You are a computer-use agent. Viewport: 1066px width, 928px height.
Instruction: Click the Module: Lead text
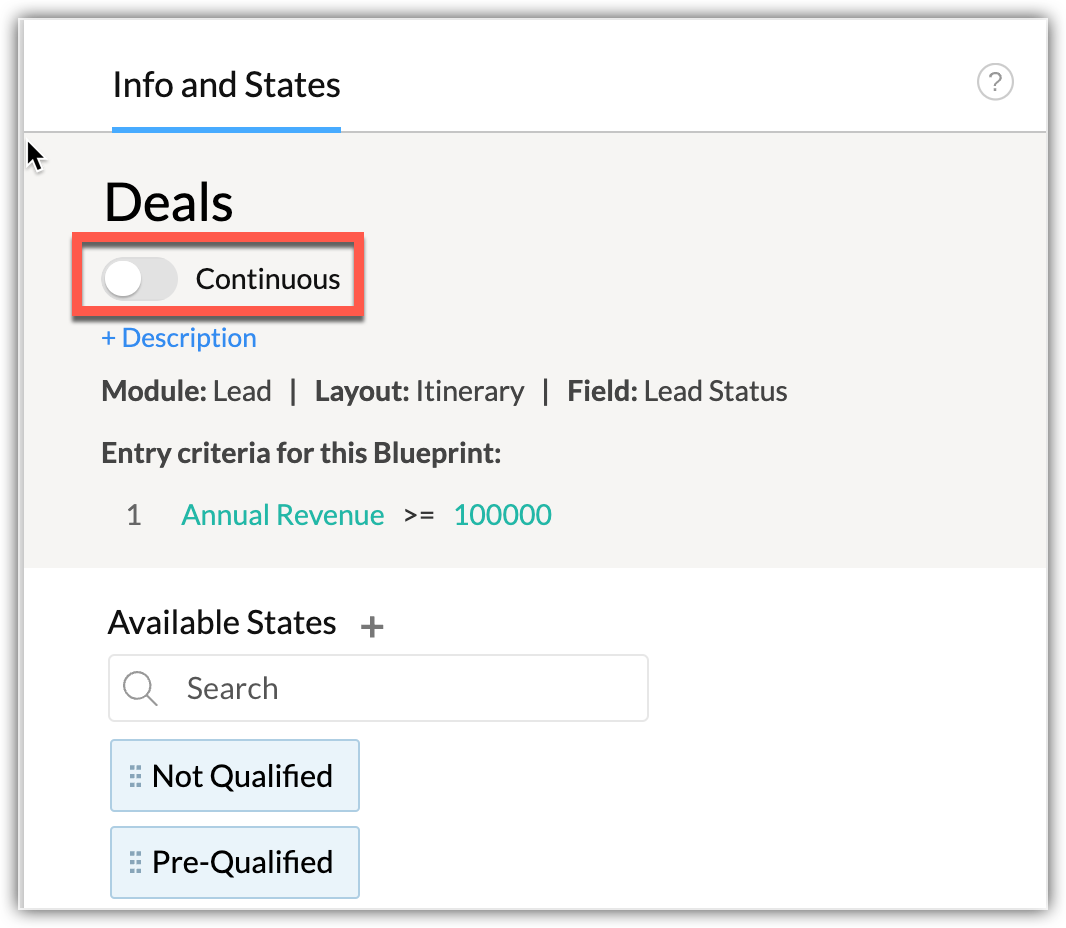pyautogui.click(x=186, y=391)
